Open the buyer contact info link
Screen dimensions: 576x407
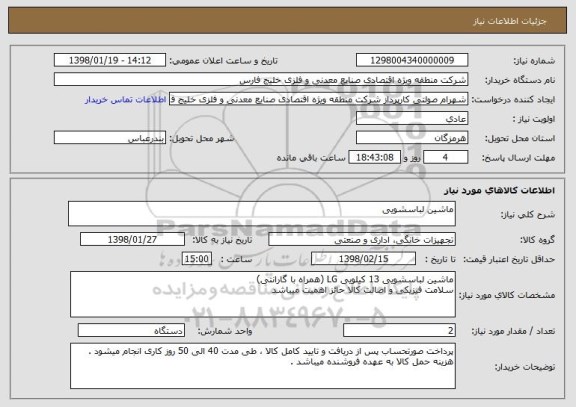[125, 100]
